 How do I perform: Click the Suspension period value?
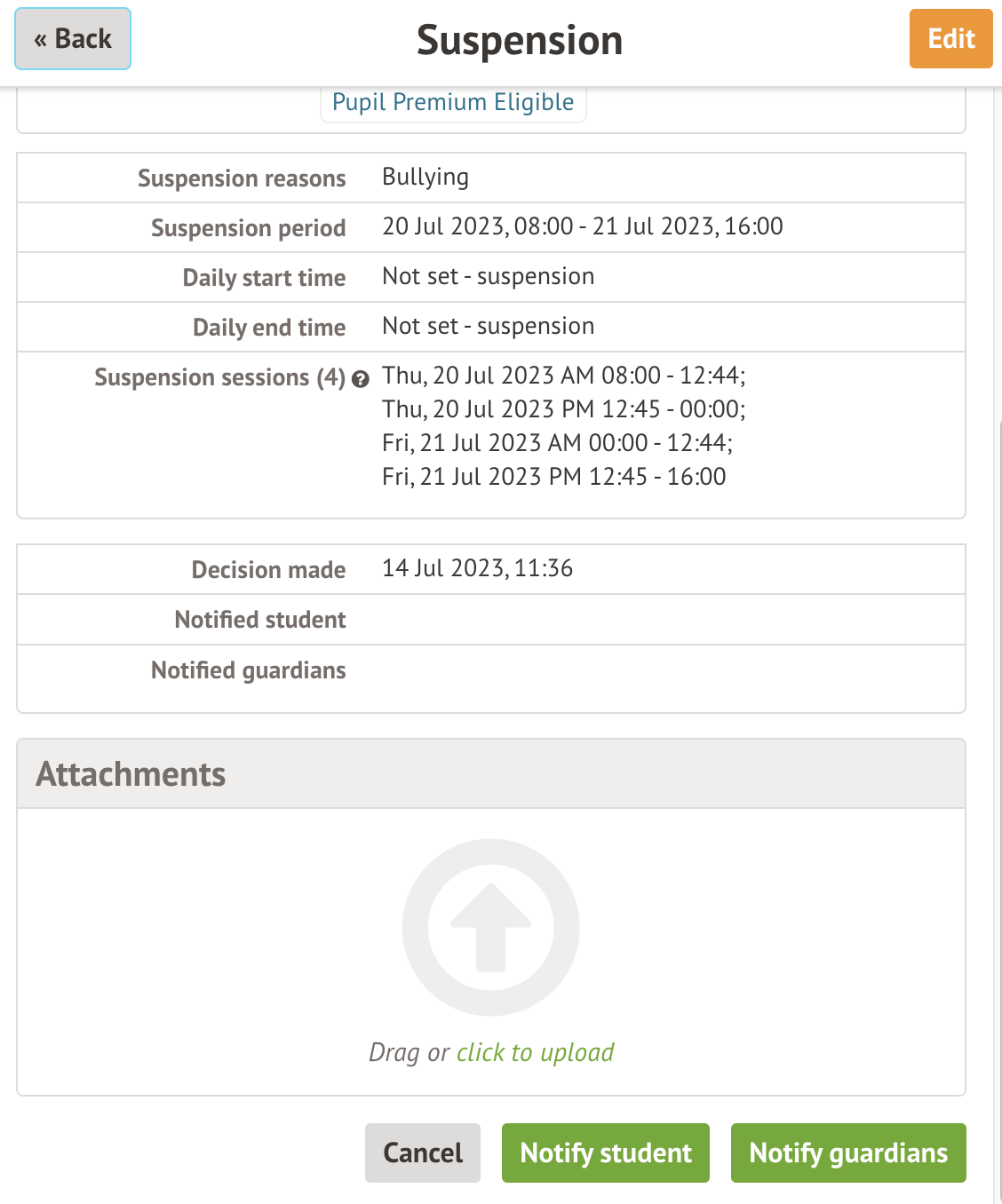[x=582, y=226]
